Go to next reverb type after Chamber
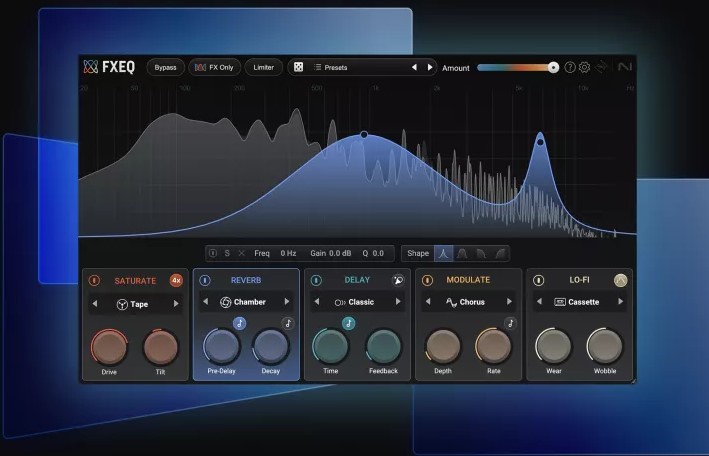 [287, 302]
